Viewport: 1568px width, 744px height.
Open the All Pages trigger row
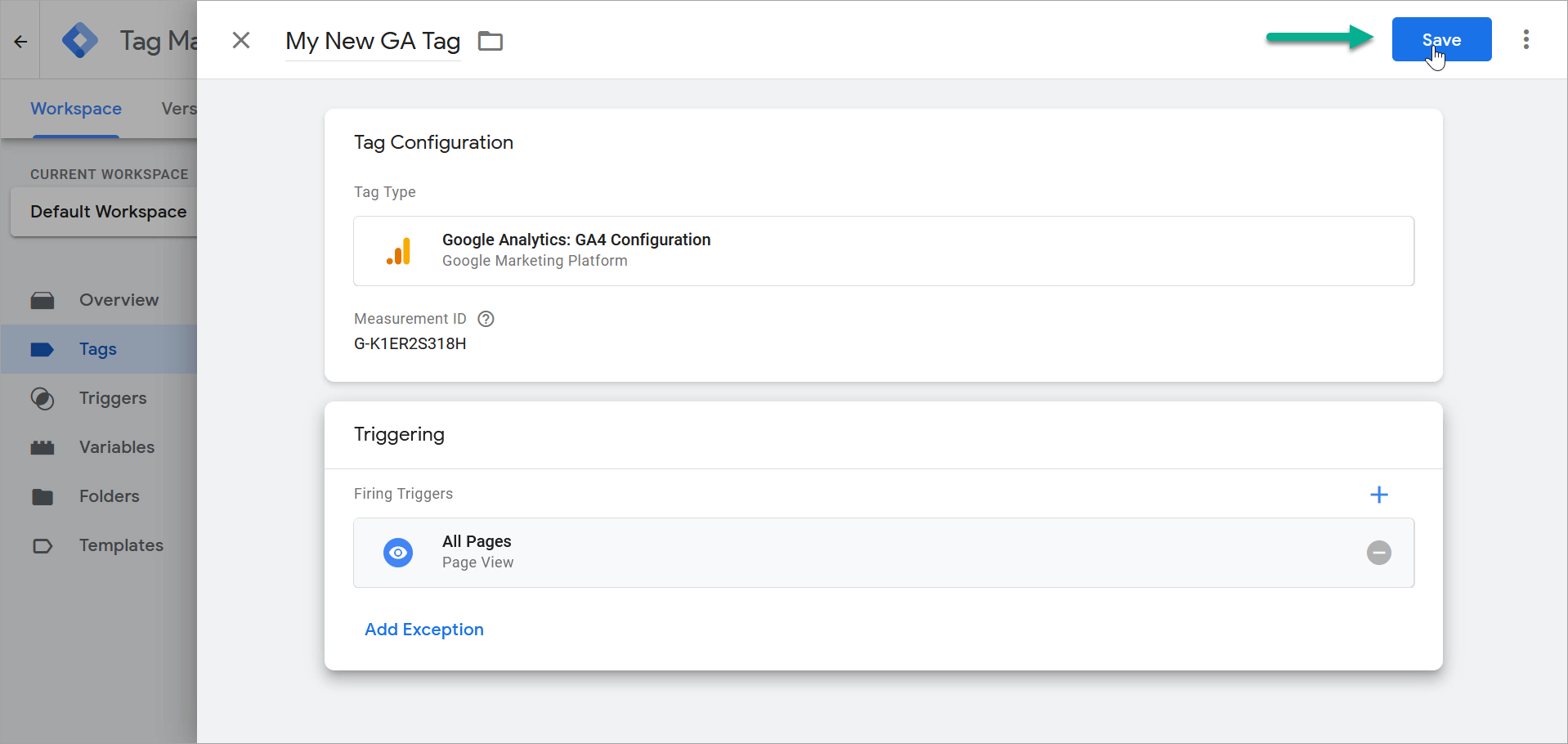884,553
